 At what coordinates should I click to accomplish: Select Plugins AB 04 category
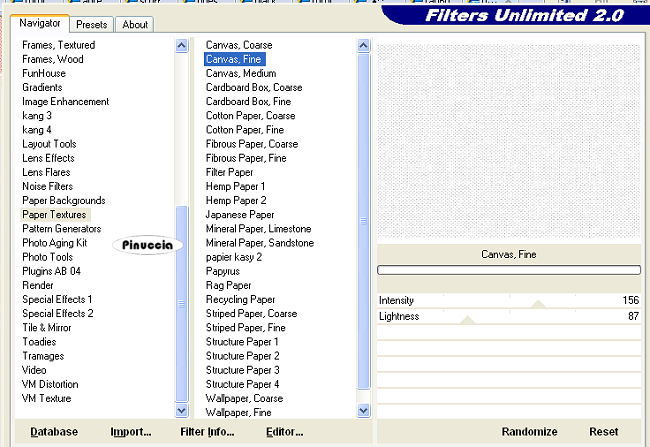pyautogui.click(x=51, y=271)
